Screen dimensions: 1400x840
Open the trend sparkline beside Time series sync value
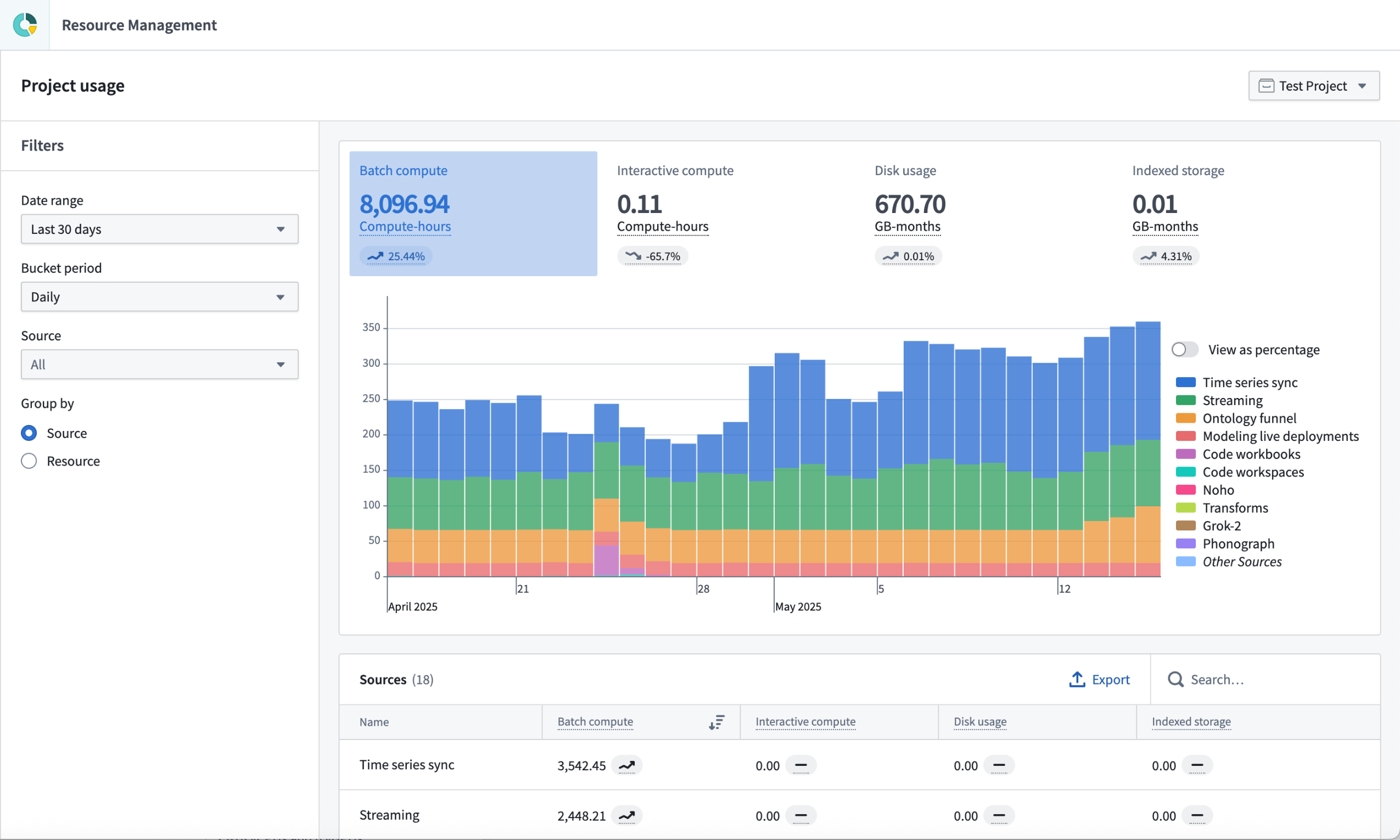[628, 765]
